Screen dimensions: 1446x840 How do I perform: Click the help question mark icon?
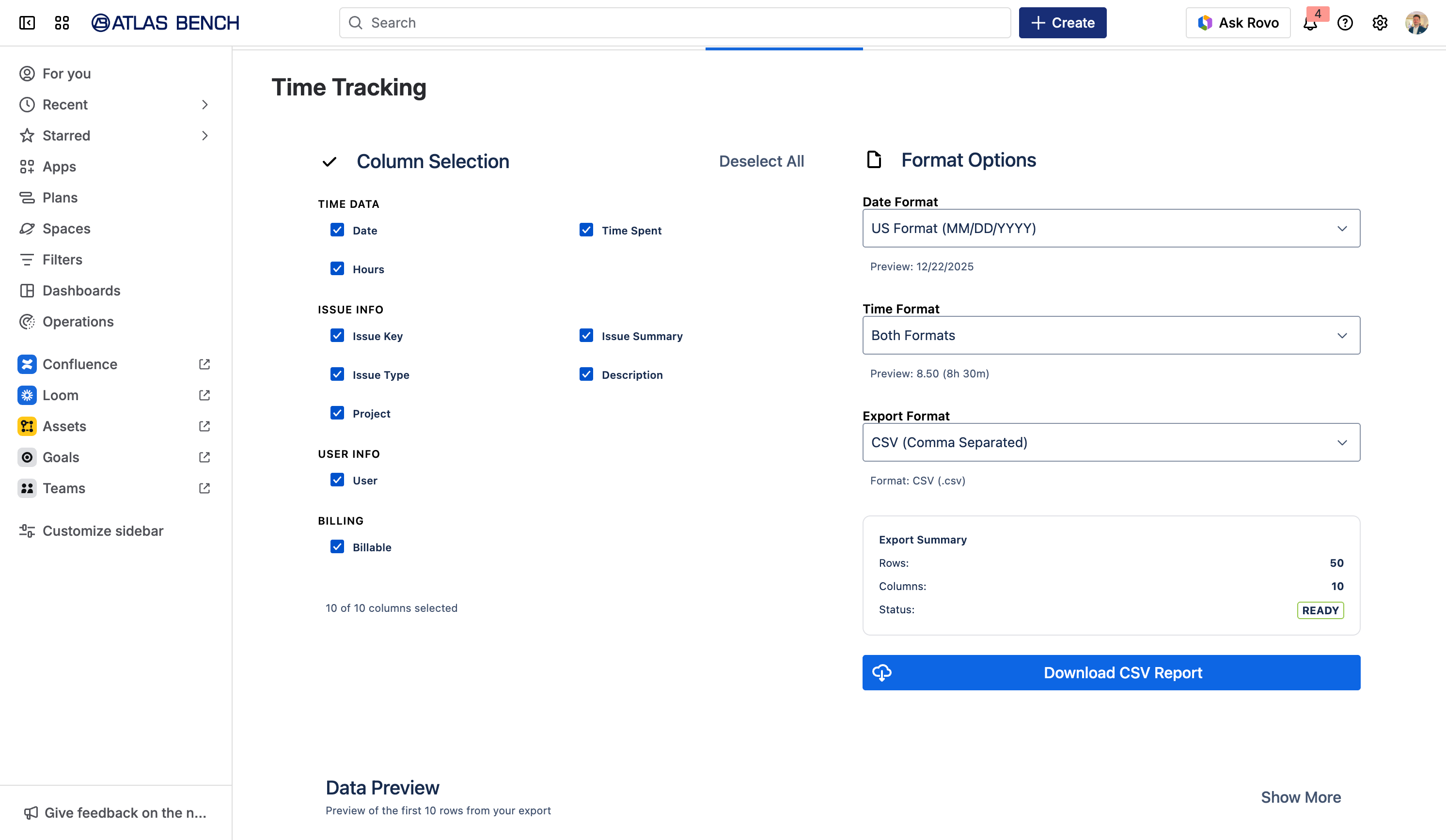[x=1345, y=23]
